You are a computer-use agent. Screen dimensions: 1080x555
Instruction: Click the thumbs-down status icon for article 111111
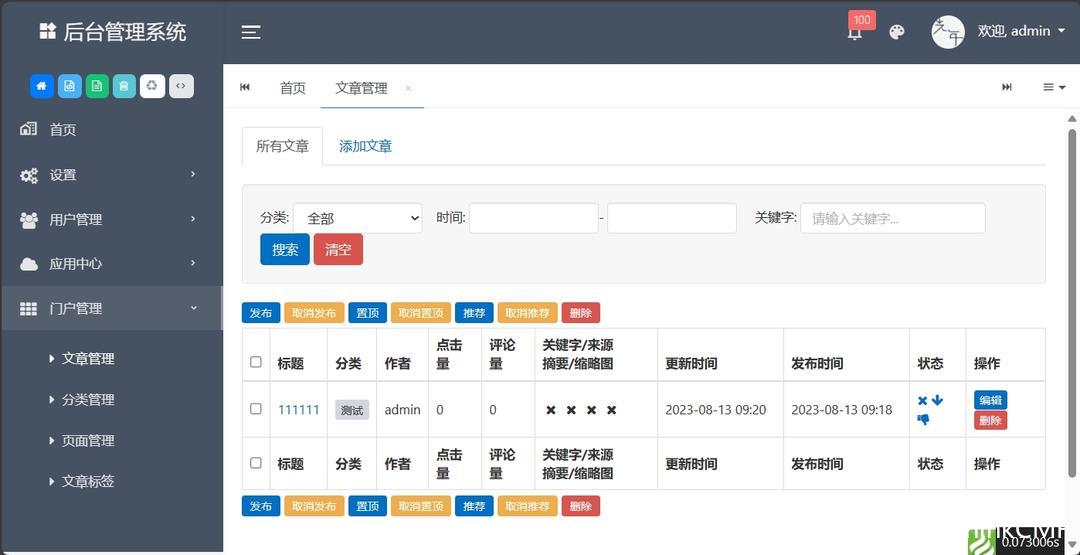click(923, 420)
